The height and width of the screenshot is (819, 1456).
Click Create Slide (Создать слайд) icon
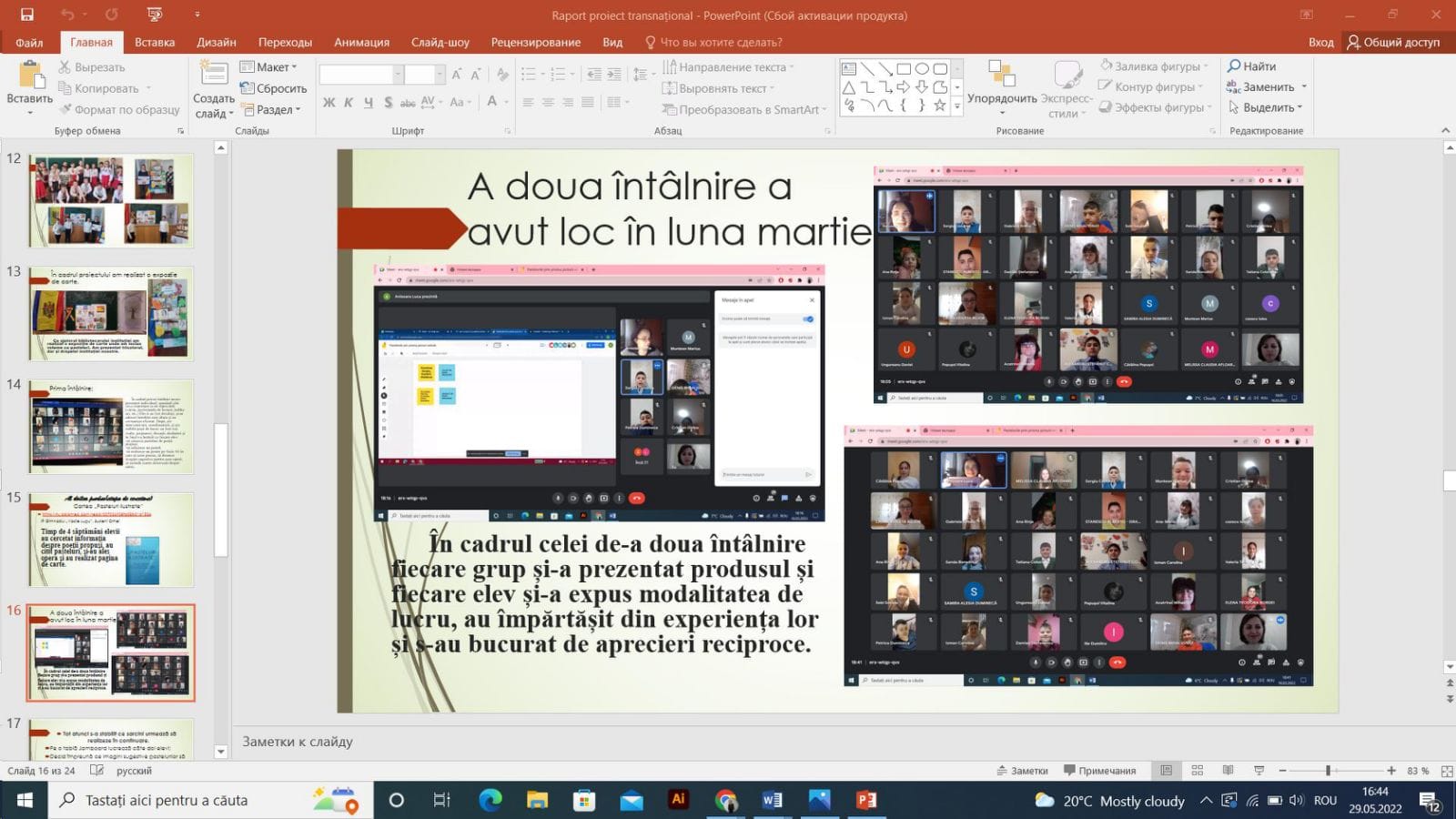click(214, 75)
